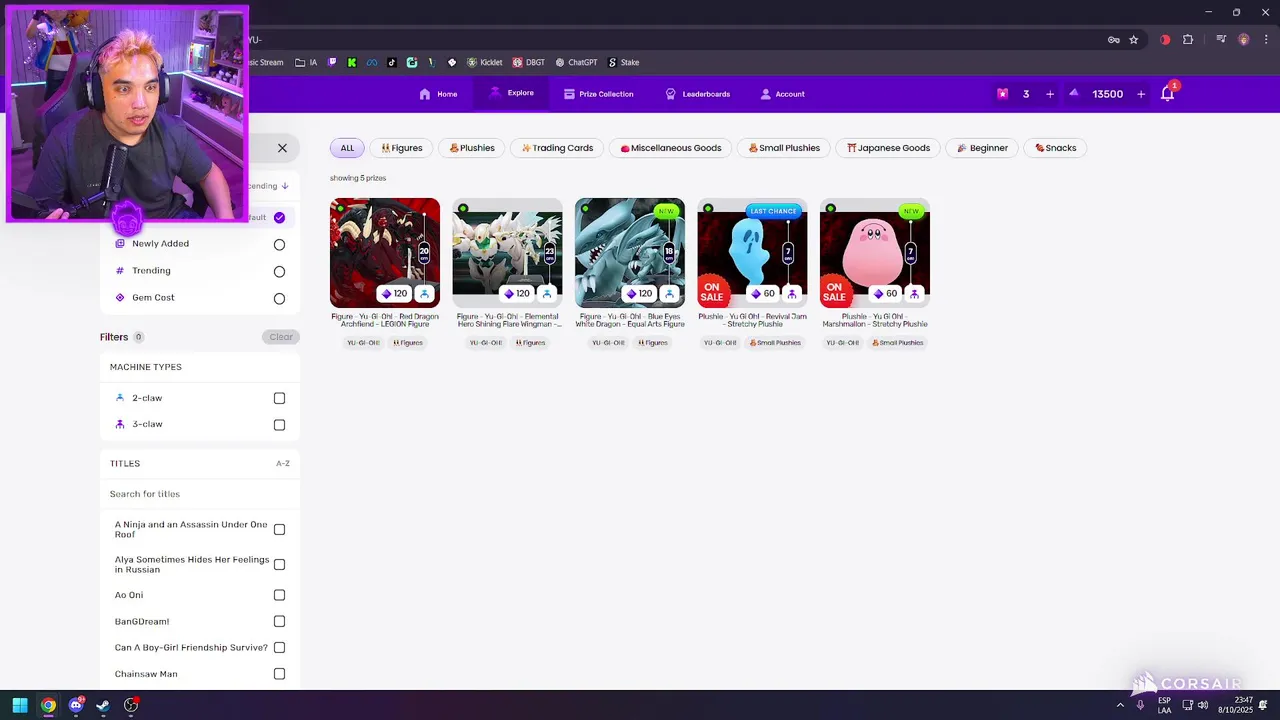Image resolution: width=1280 pixels, height=720 pixels.
Task: Click Small Plushies tag under Marshmallon
Action: coord(897,343)
